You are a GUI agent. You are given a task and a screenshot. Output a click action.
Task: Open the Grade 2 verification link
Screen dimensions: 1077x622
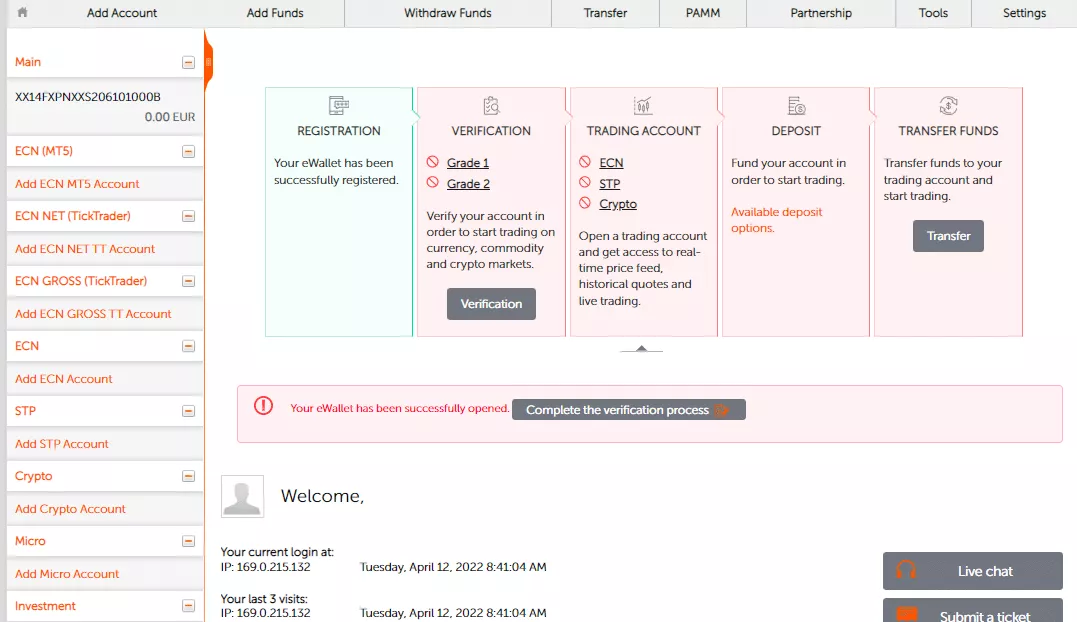pos(468,184)
